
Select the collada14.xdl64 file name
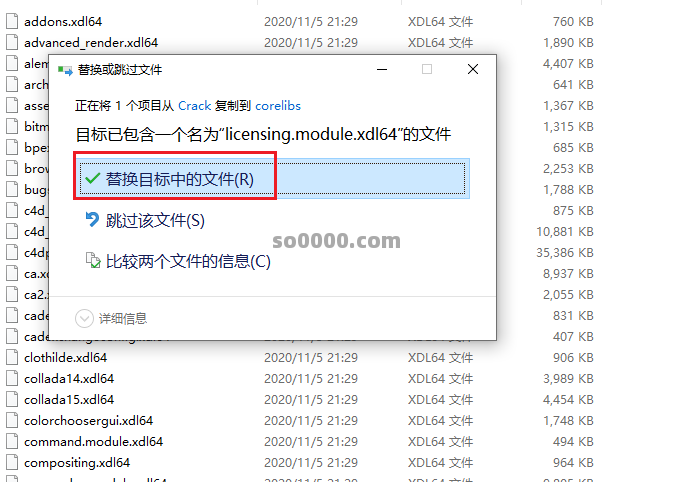(x=69, y=378)
